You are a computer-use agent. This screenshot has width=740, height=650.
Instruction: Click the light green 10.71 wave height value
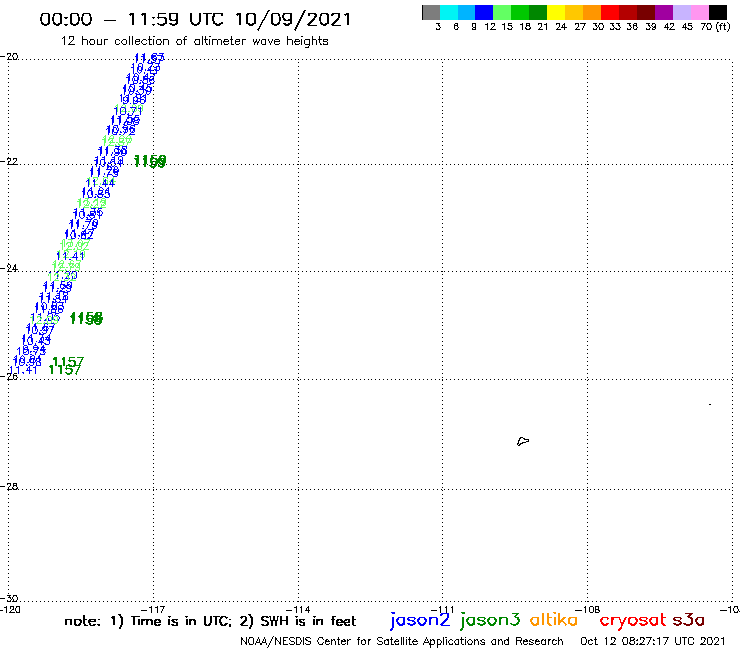pyautogui.click(x=128, y=111)
